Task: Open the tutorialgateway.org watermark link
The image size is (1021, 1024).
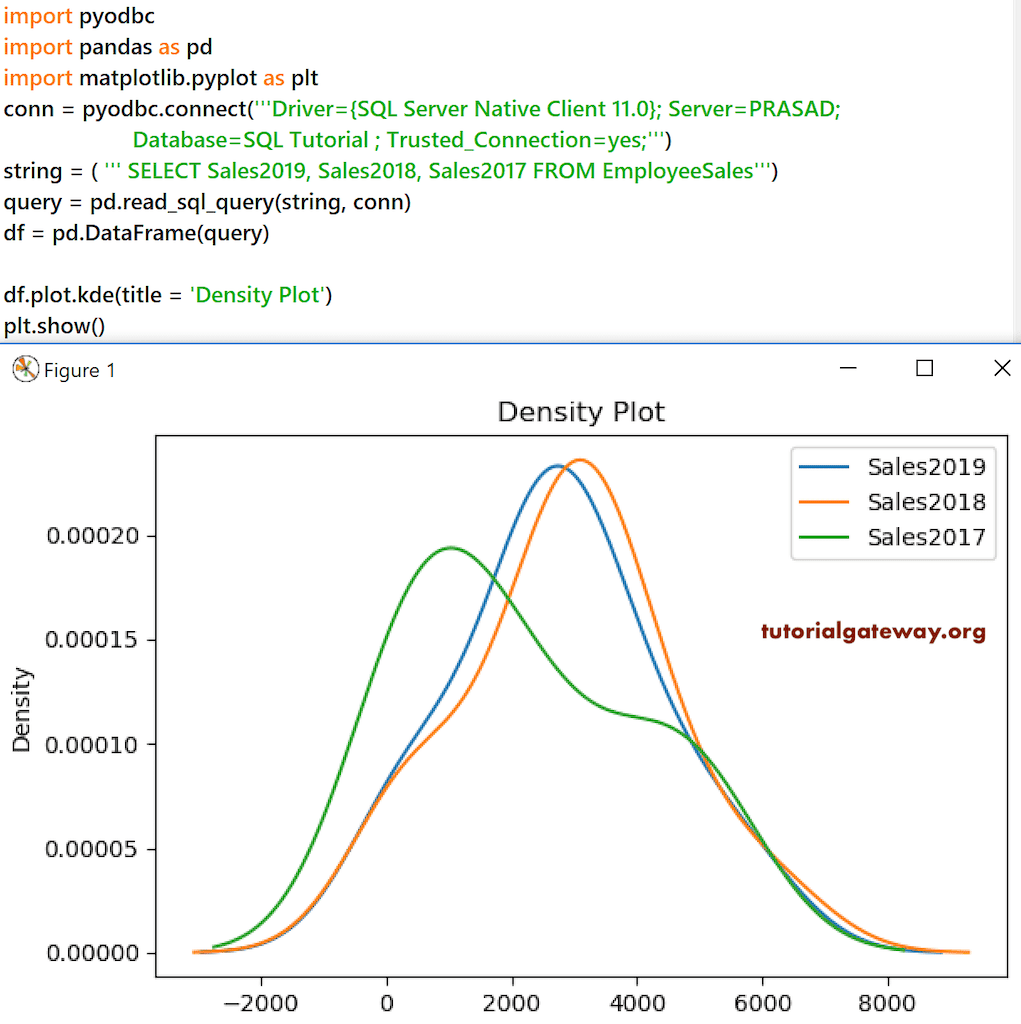Action: [x=873, y=632]
